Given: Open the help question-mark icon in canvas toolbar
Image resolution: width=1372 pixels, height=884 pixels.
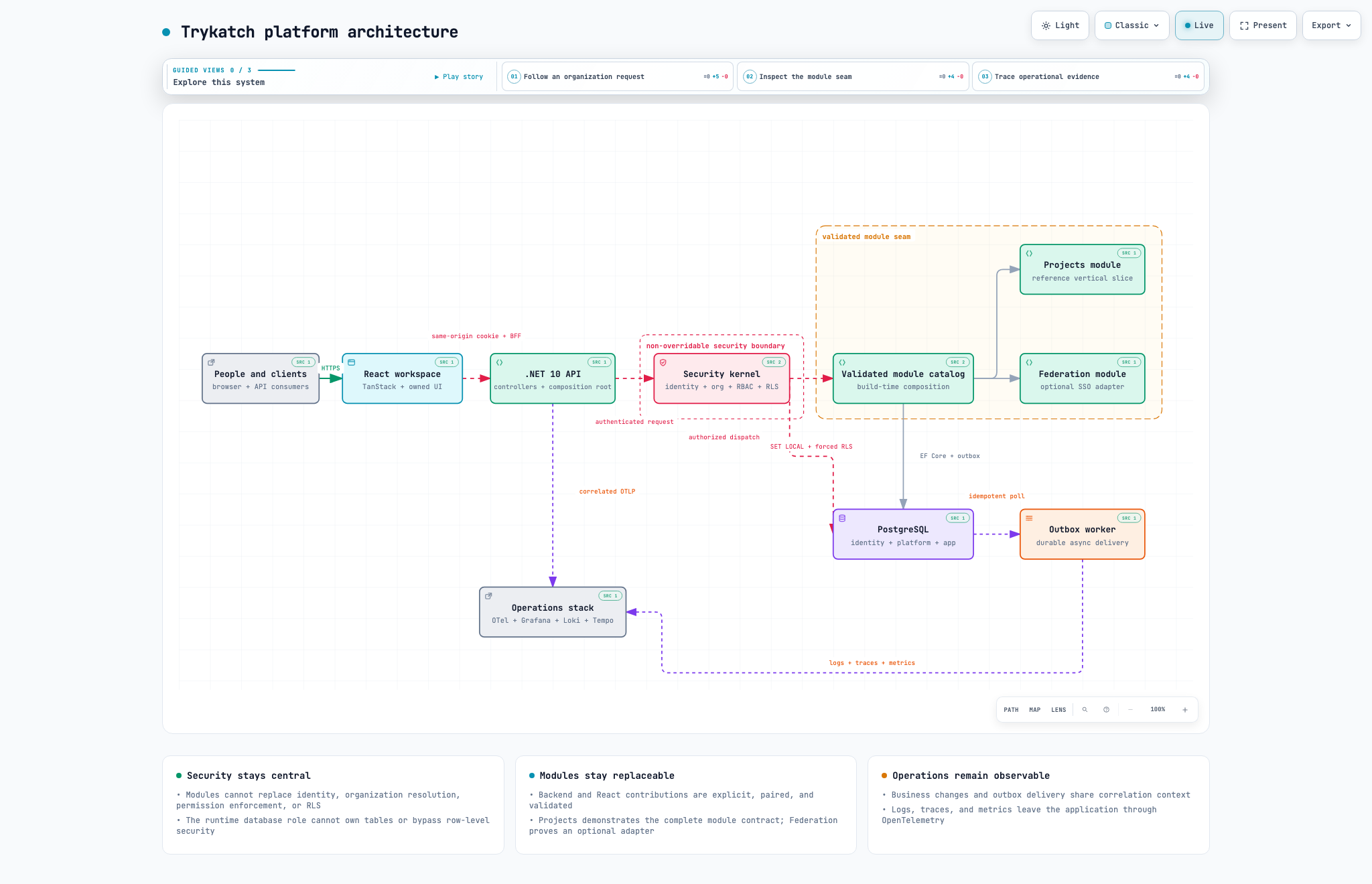Looking at the screenshot, I should [x=1106, y=709].
